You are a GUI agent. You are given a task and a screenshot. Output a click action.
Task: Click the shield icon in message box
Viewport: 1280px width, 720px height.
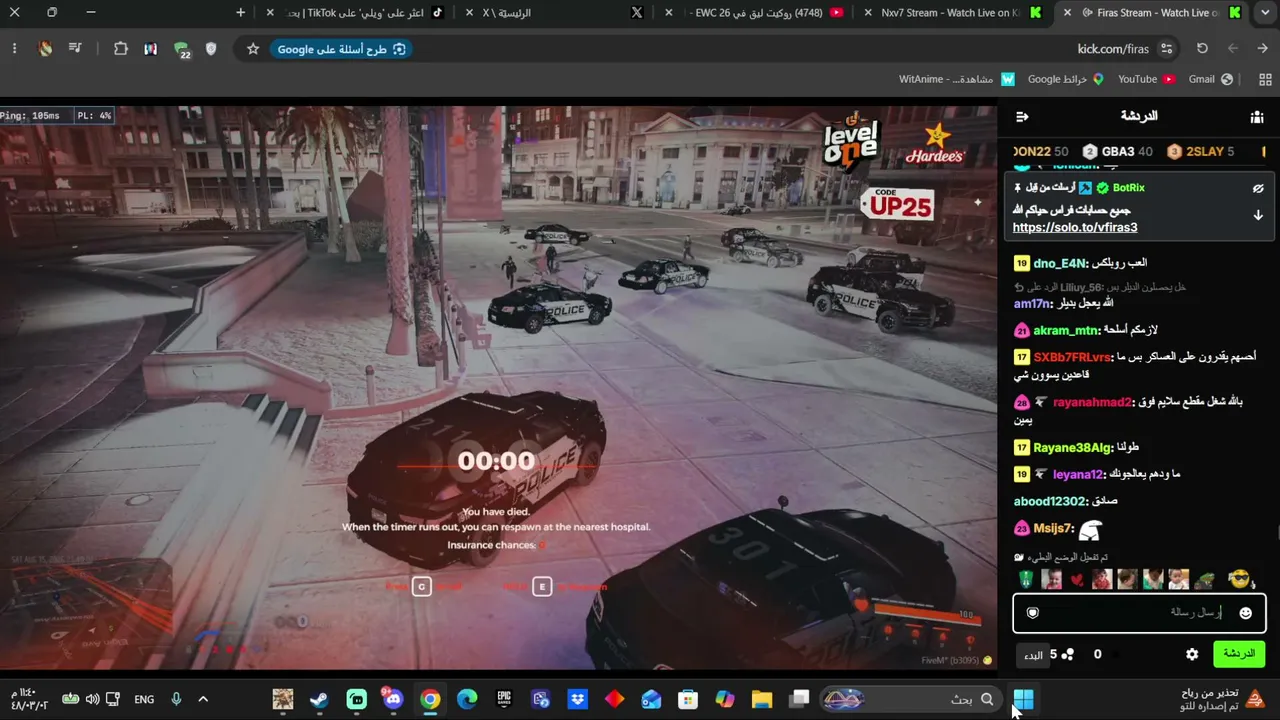point(1033,613)
